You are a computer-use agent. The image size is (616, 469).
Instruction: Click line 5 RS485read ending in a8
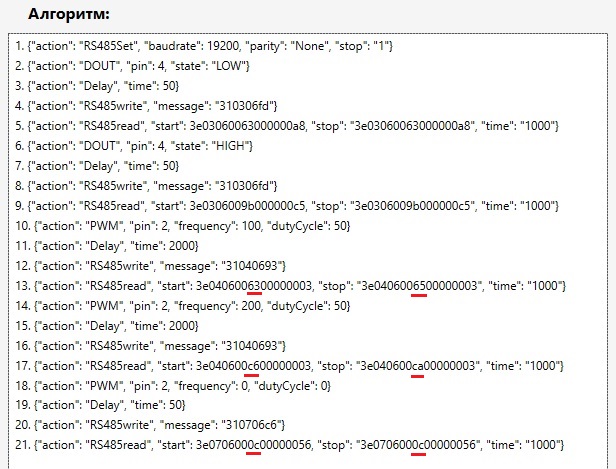click(x=288, y=125)
